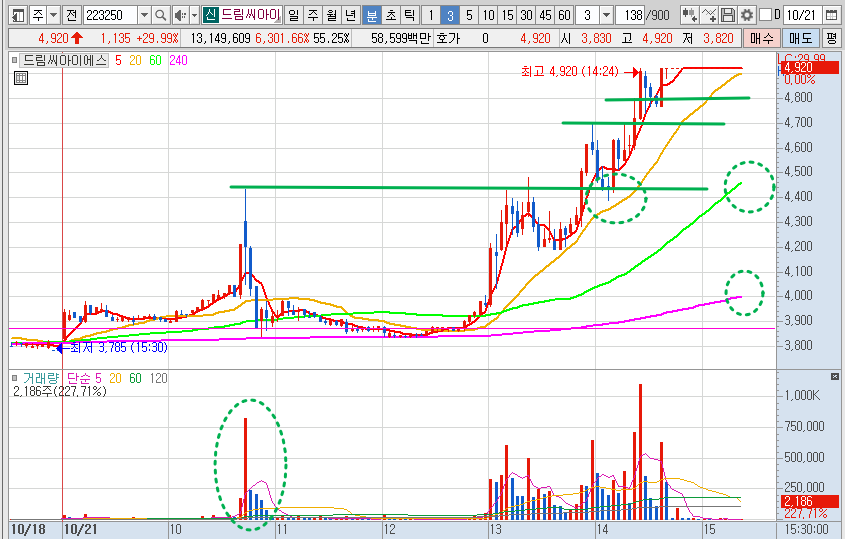
Task: Toggle the D checkbox
Action: pos(765,15)
